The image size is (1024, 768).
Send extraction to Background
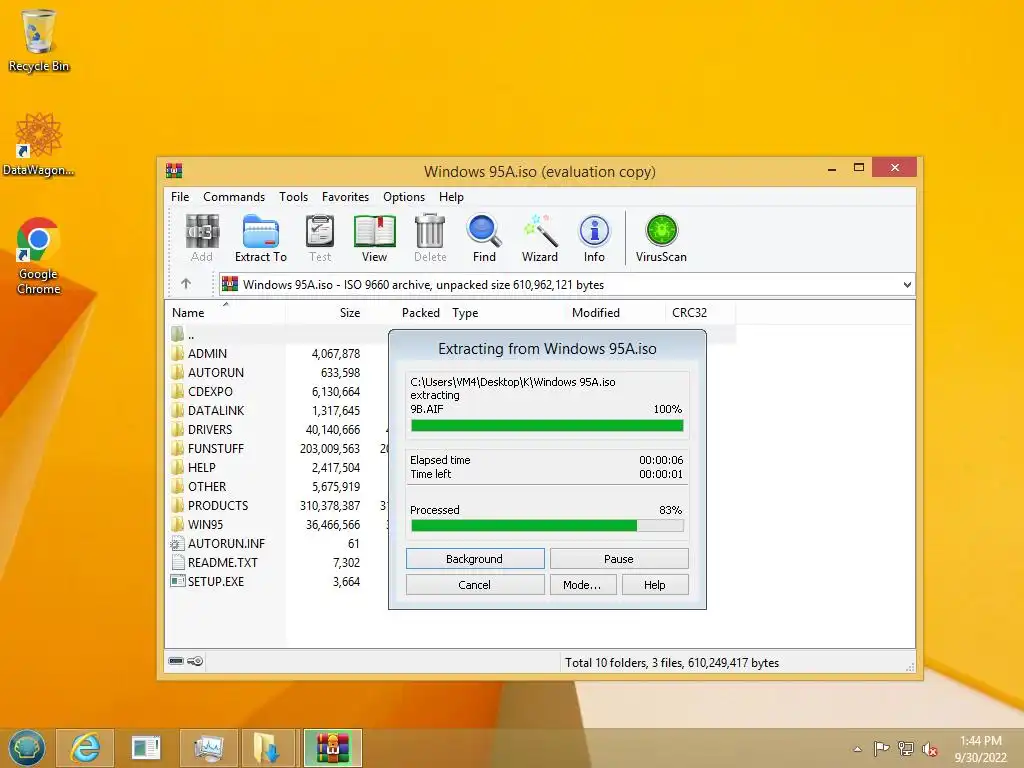click(x=475, y=558)
